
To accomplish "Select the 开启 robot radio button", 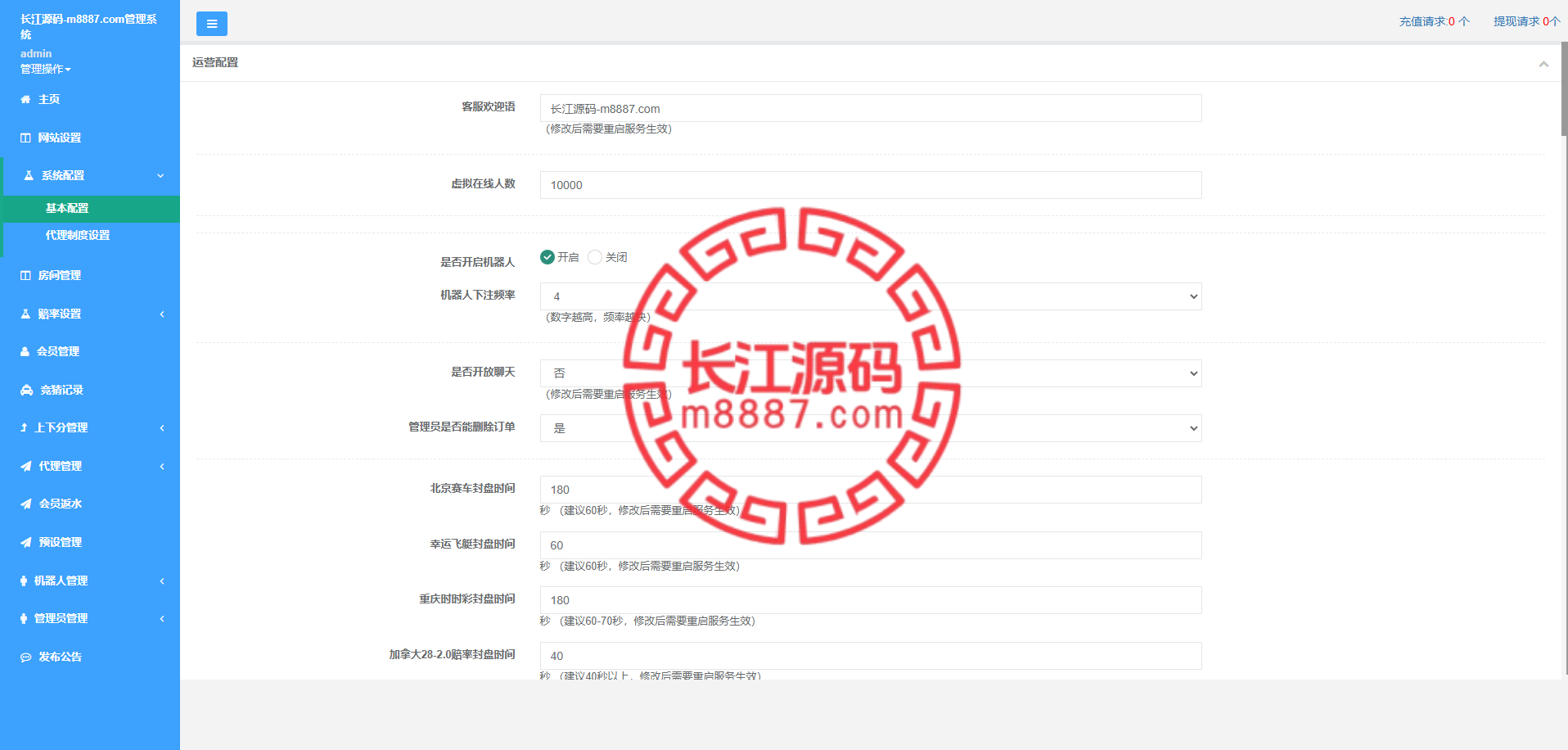I will 547,257.
